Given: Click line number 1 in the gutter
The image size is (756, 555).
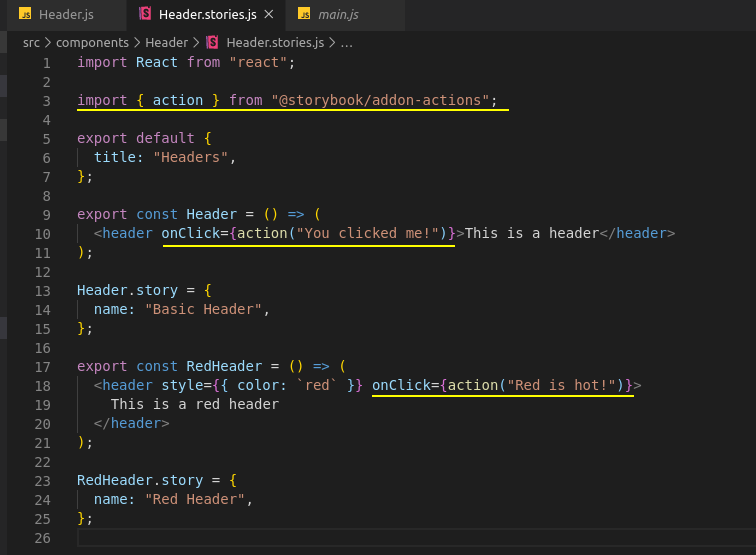Looking at the screenshot, I should [x=46, y=63].
